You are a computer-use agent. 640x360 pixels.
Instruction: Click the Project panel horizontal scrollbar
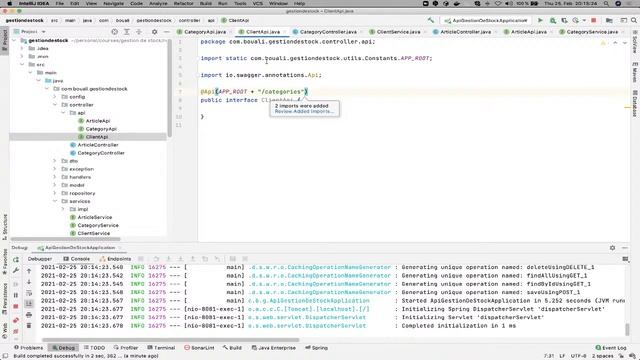65,239
